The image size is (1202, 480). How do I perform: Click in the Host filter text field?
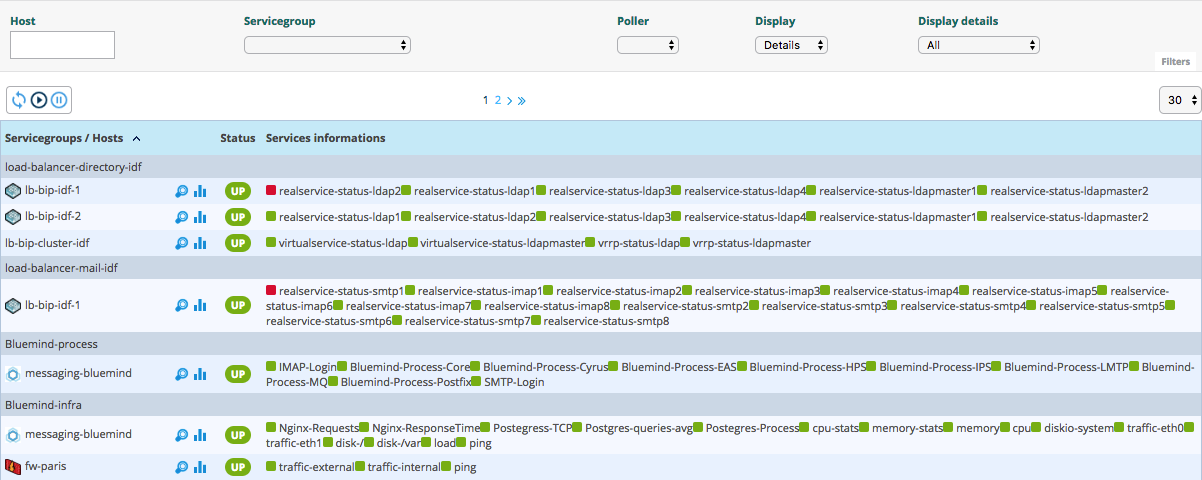[62, 45]
